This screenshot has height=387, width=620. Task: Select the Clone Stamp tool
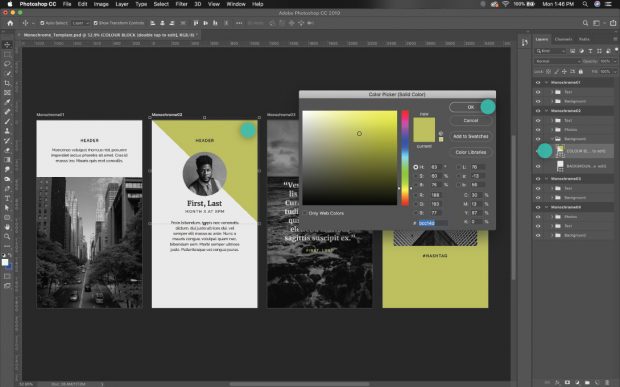pos(7,131)
